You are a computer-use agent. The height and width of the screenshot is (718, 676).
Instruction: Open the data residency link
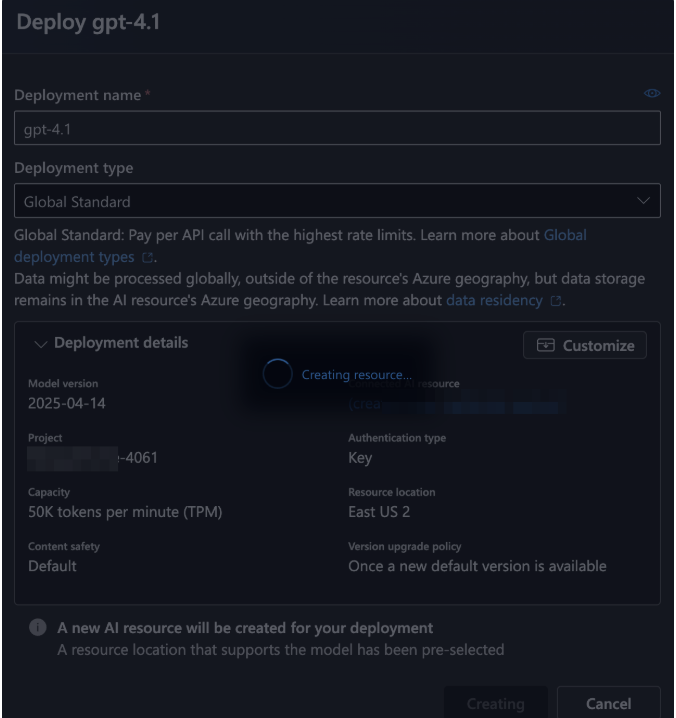[494, 300]
